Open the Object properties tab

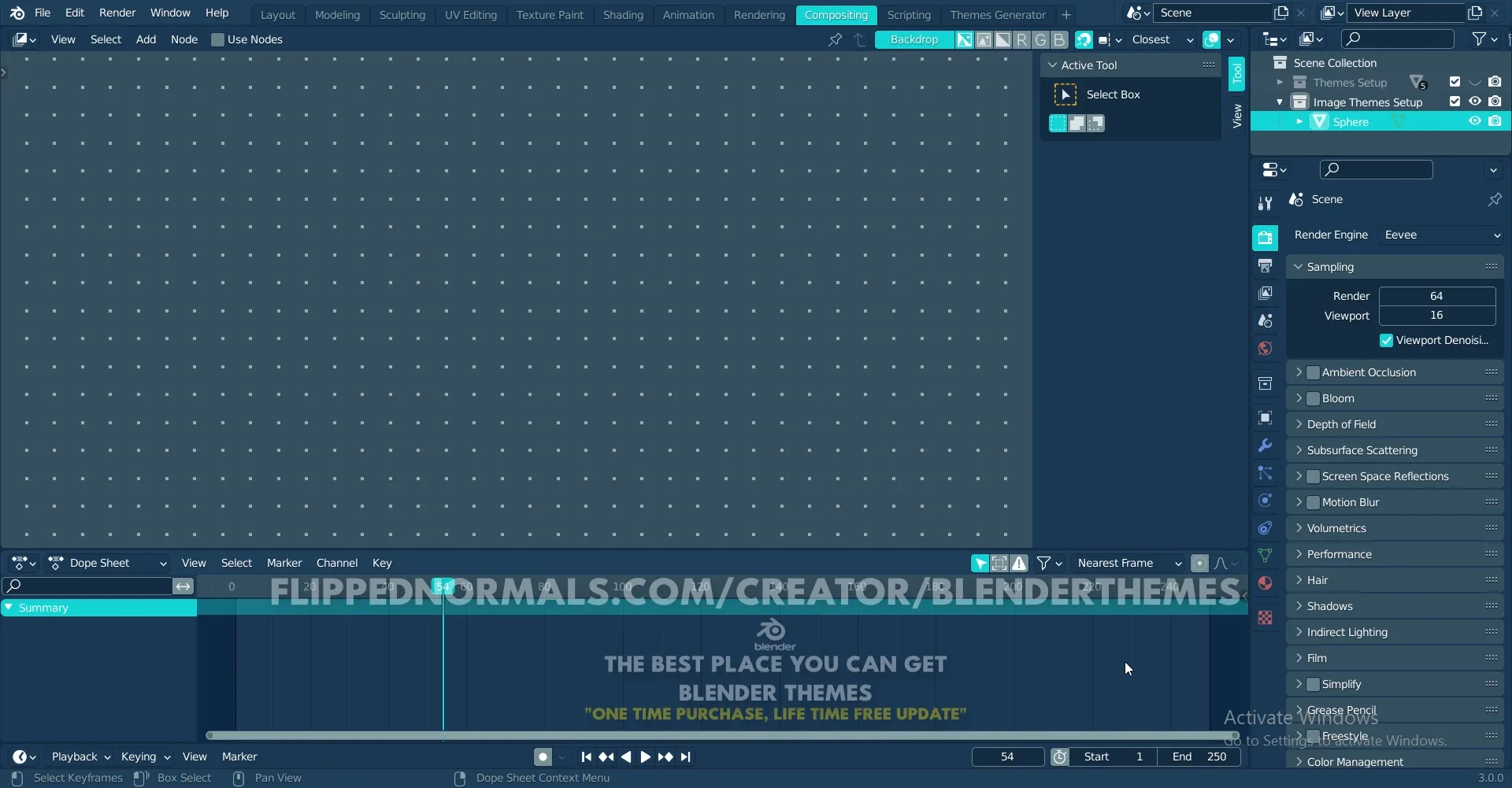tap(1265, 417)
